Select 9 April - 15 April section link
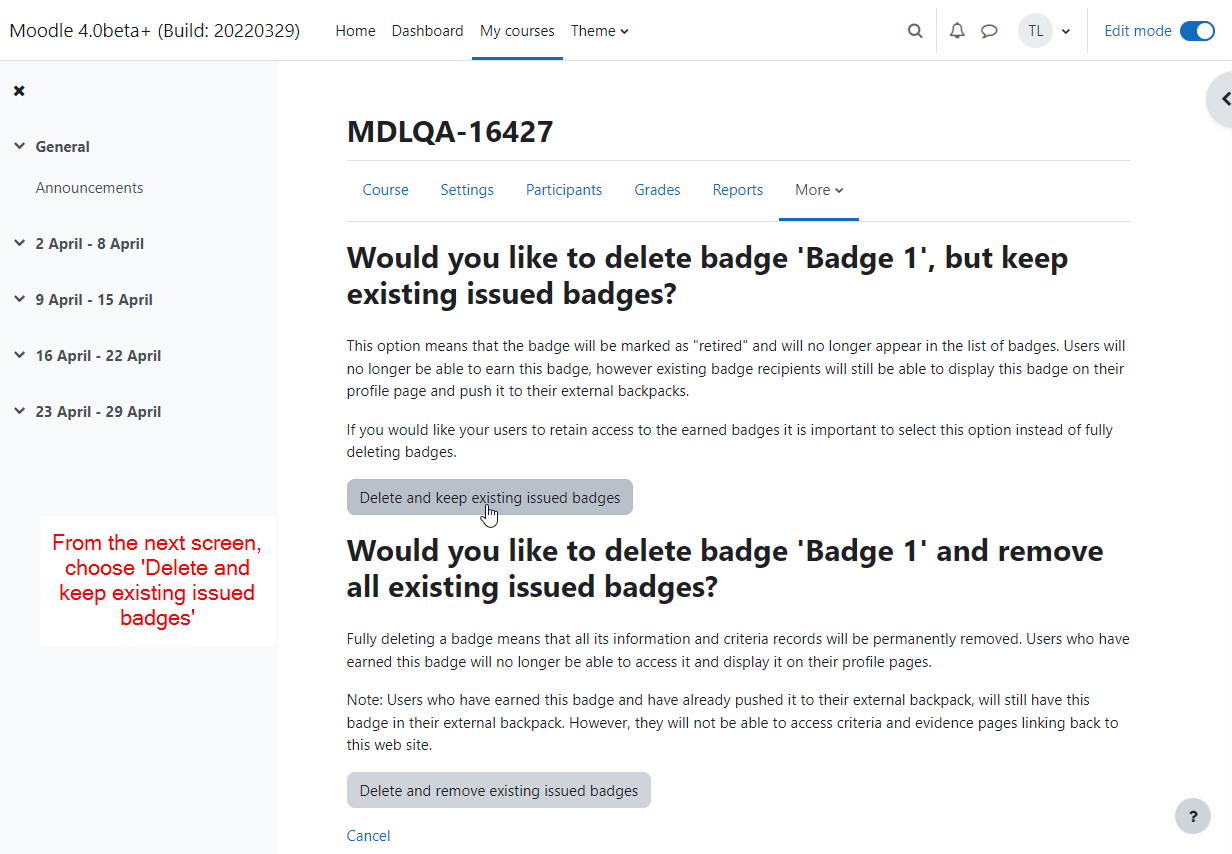The image size is (1232, 854). click(94, 299)
